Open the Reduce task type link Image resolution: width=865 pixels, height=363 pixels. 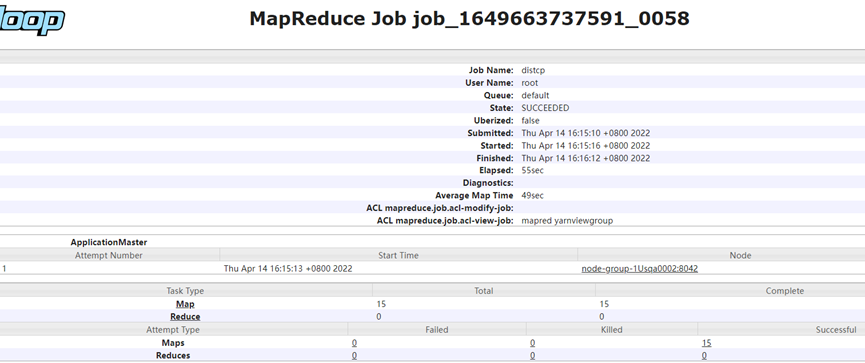click(x=185, y=317)
